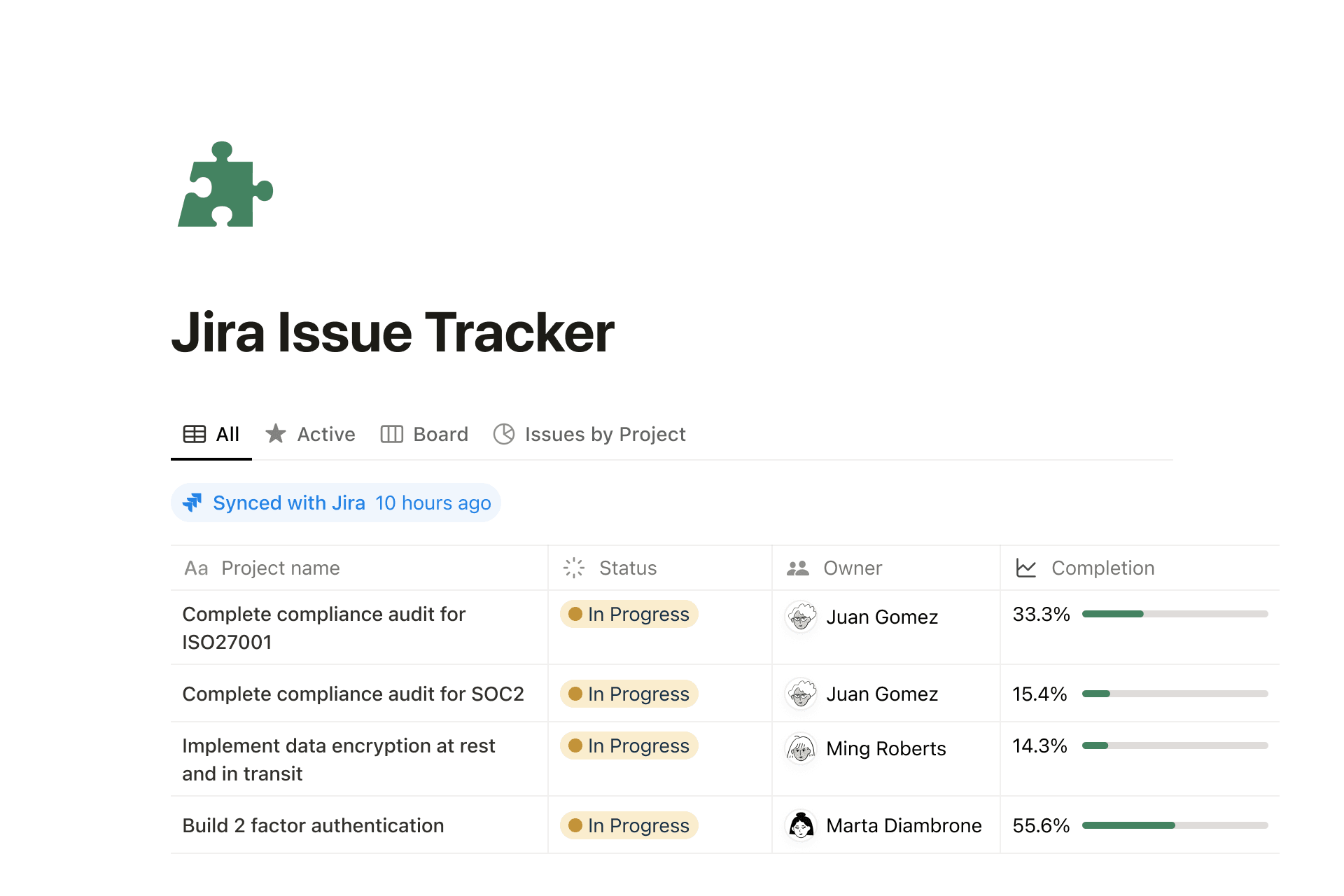Click the board columns icon near Board
1344x896 pixels.
(x=391, y=434)
